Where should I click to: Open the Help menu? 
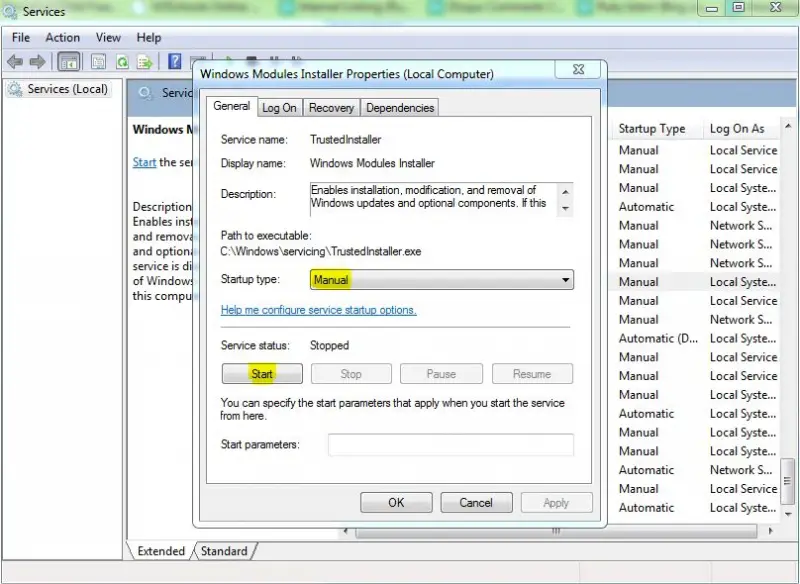(x=148, y=38)
